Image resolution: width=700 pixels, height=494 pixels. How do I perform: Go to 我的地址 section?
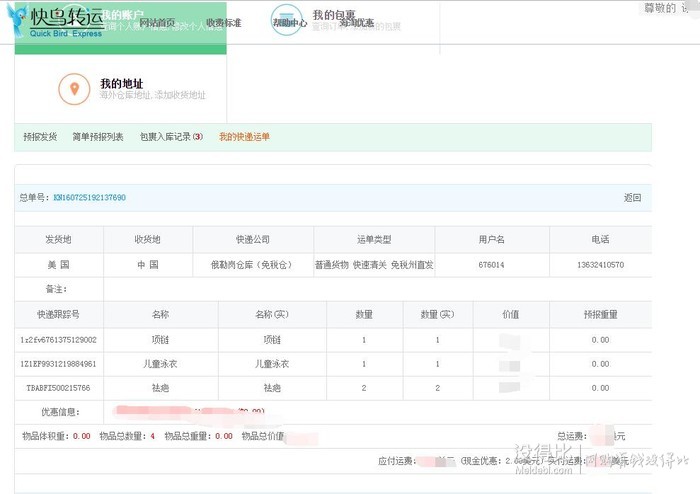121,83
